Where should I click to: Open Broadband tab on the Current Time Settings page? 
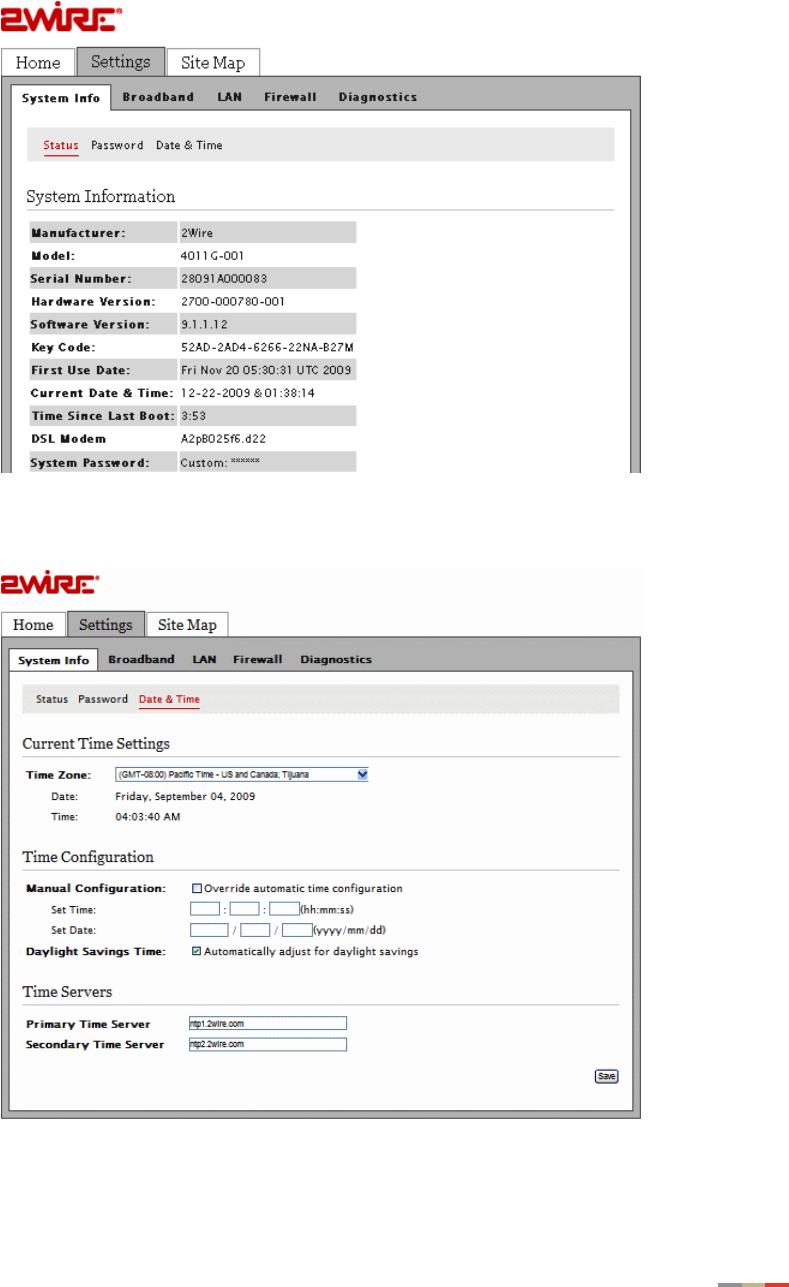[x=141, y=660]
